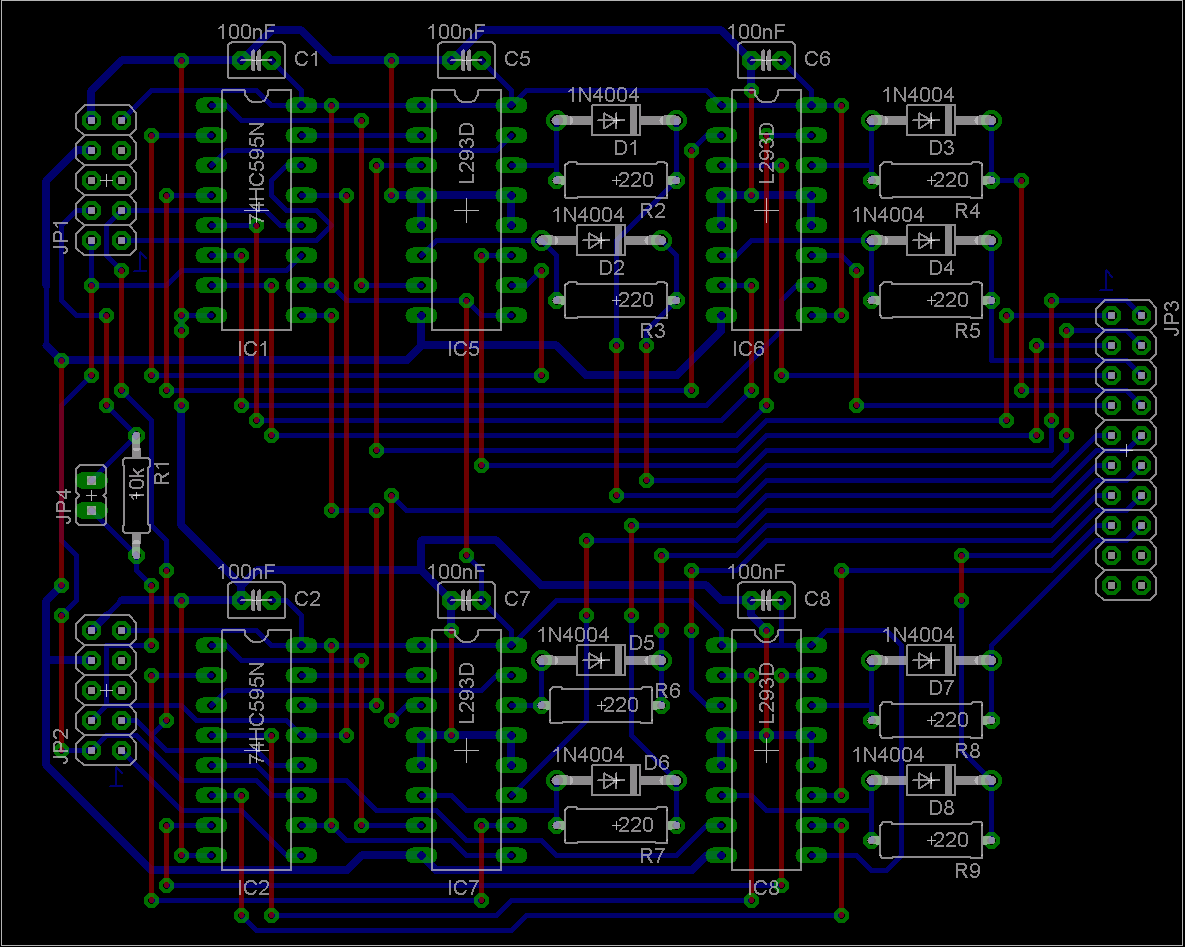
Task: Select diode D7 symbol
Action: (931, 661)
